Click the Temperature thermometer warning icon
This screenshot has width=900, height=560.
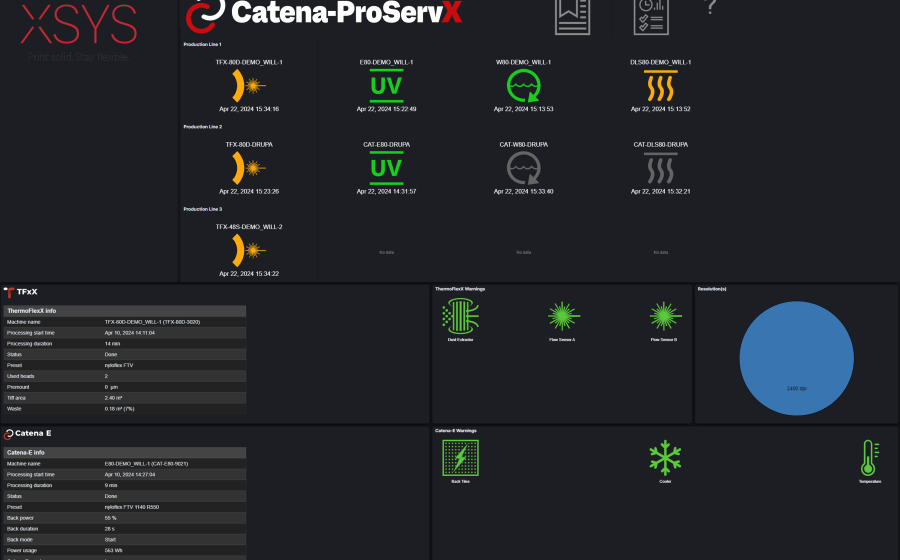[x=870, y=458]
